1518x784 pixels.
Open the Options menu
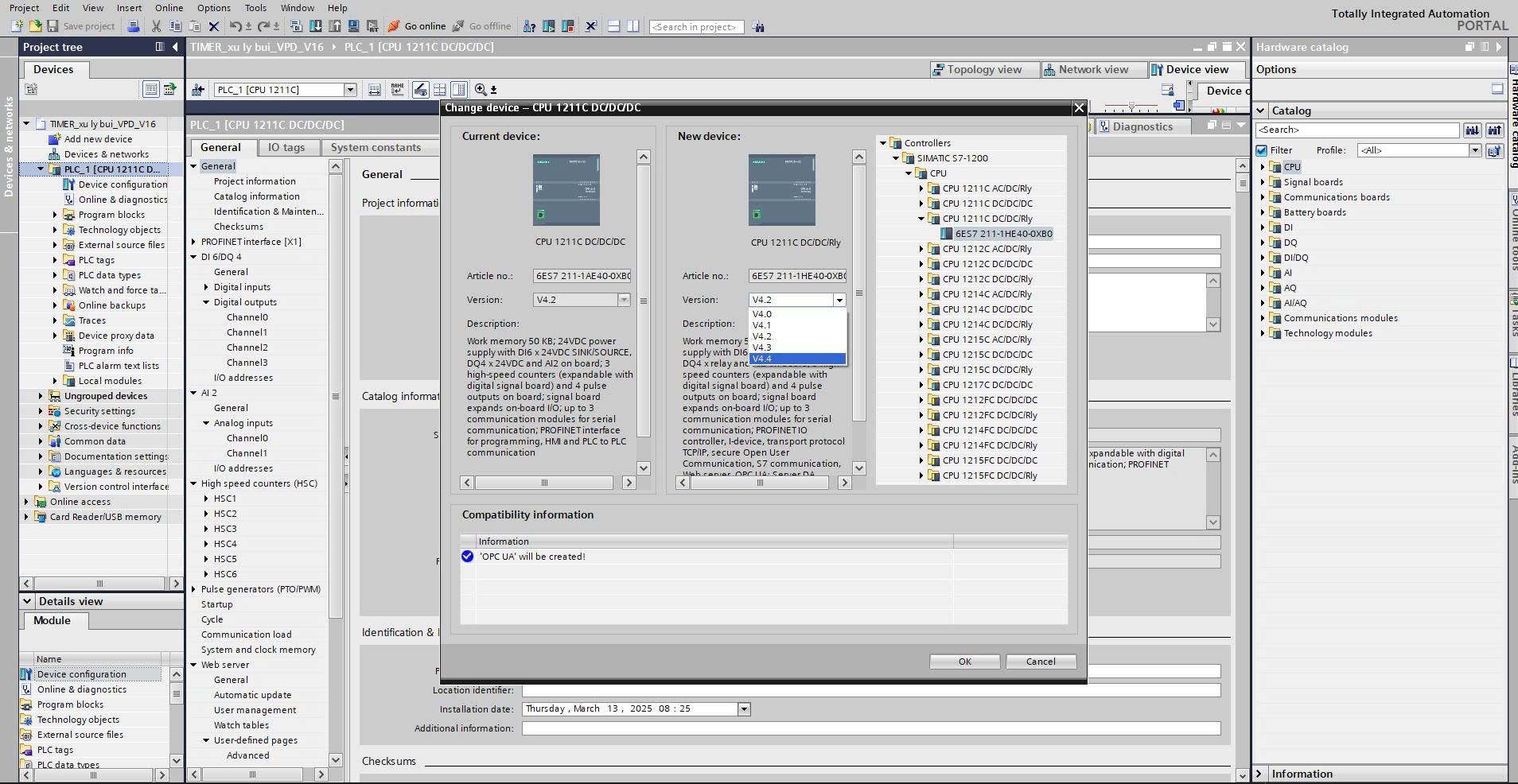click(x=214, y=8)
